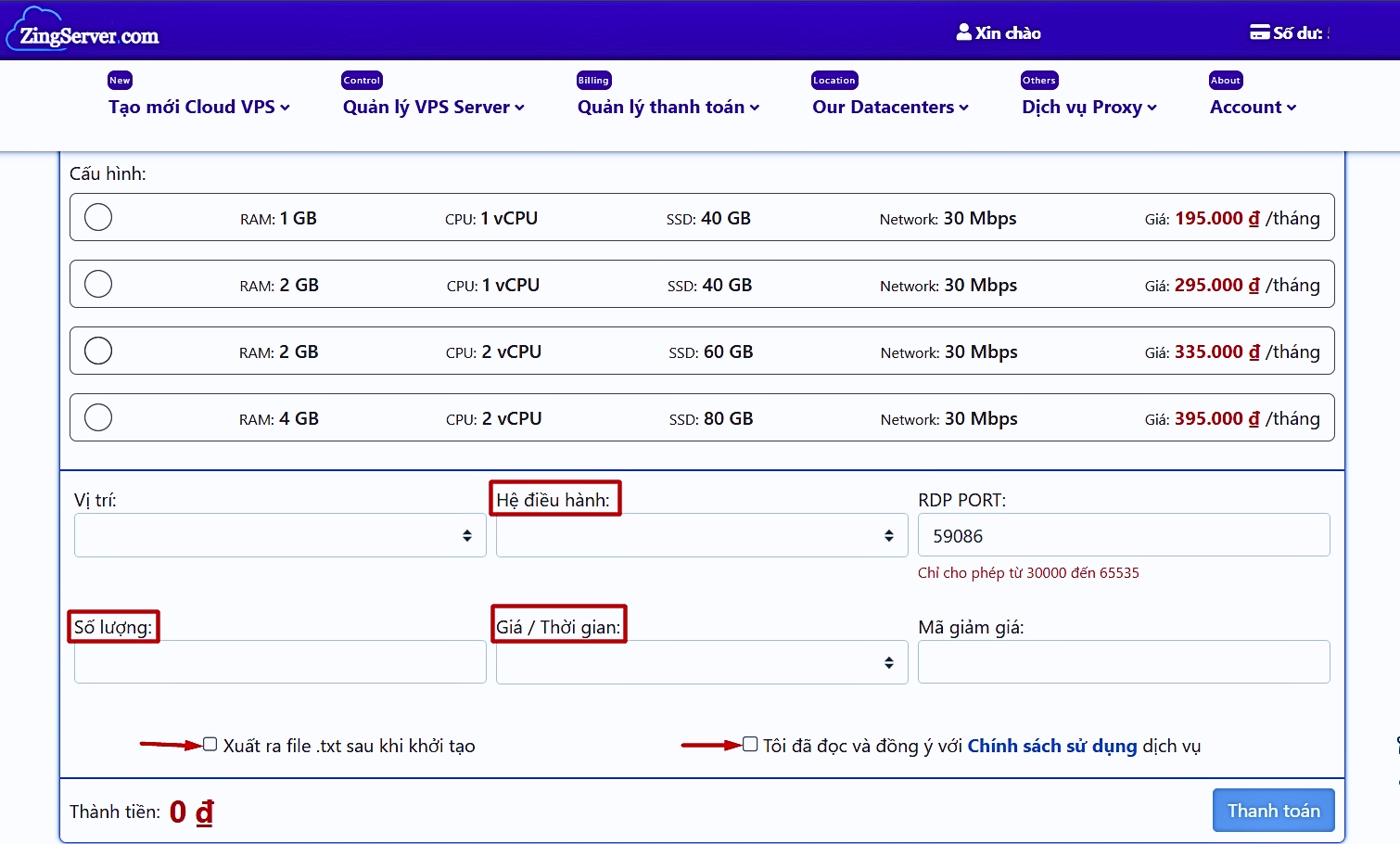This screenshot has height=844, width=1400.
Task: Click the user profile icon beside Xin chào
Action: (963, 32)
